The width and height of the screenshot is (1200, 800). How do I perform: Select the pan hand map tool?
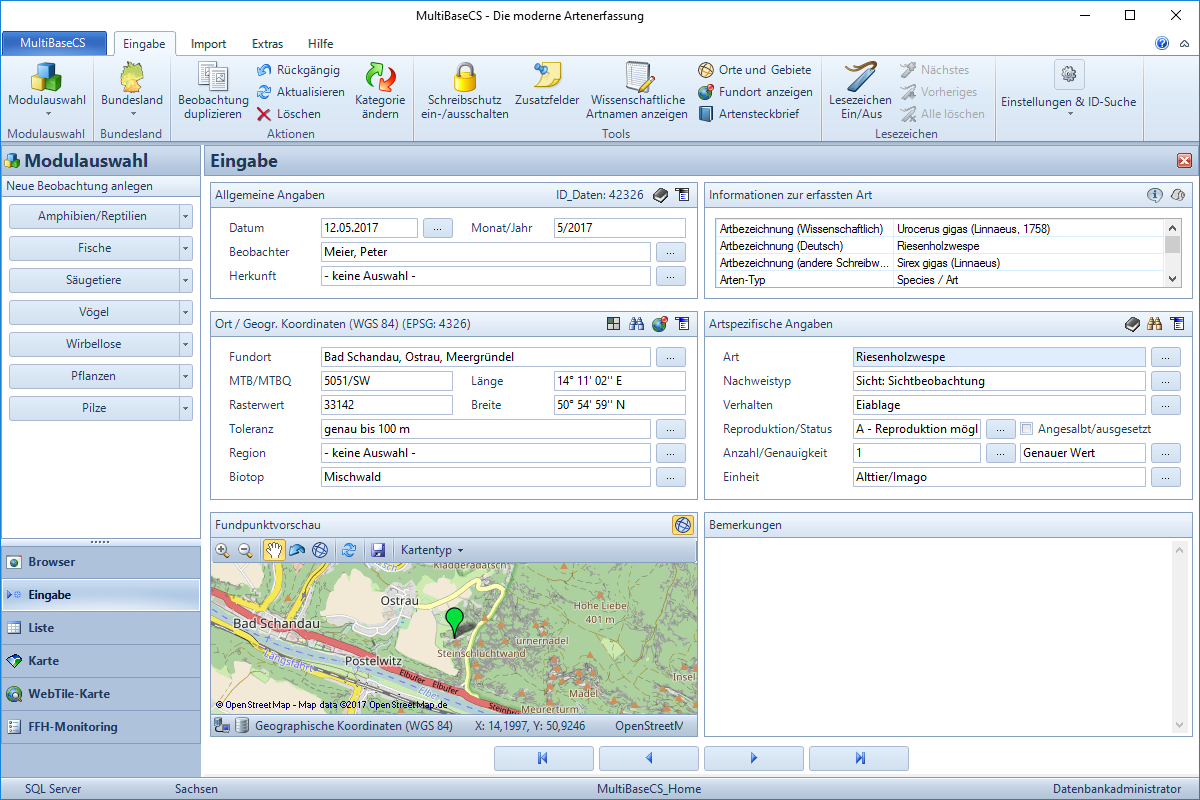pyautogui.click(x=273, y=550)
